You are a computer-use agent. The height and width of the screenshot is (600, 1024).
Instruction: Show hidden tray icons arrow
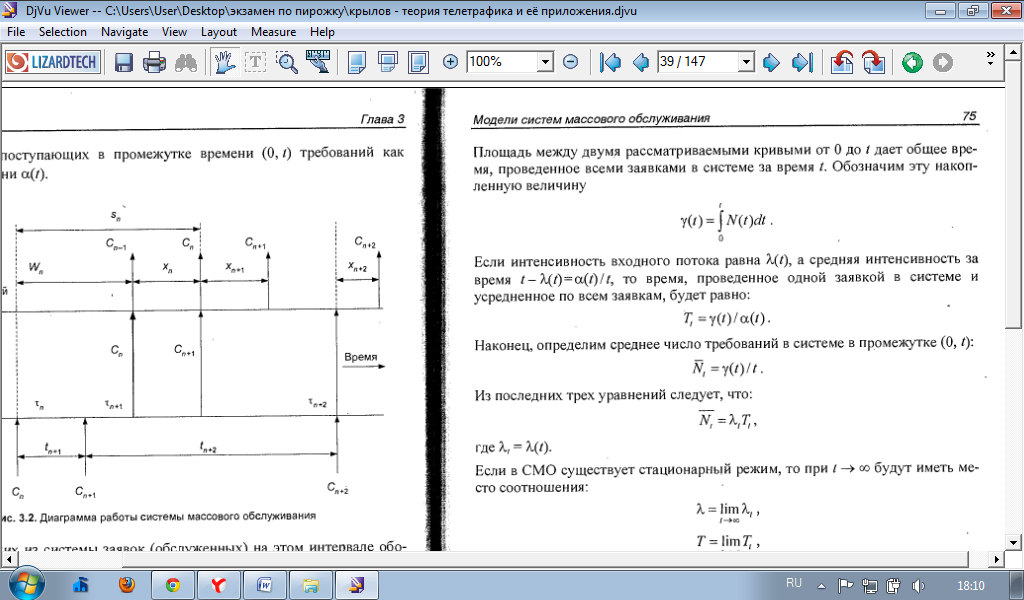point(822,586)
